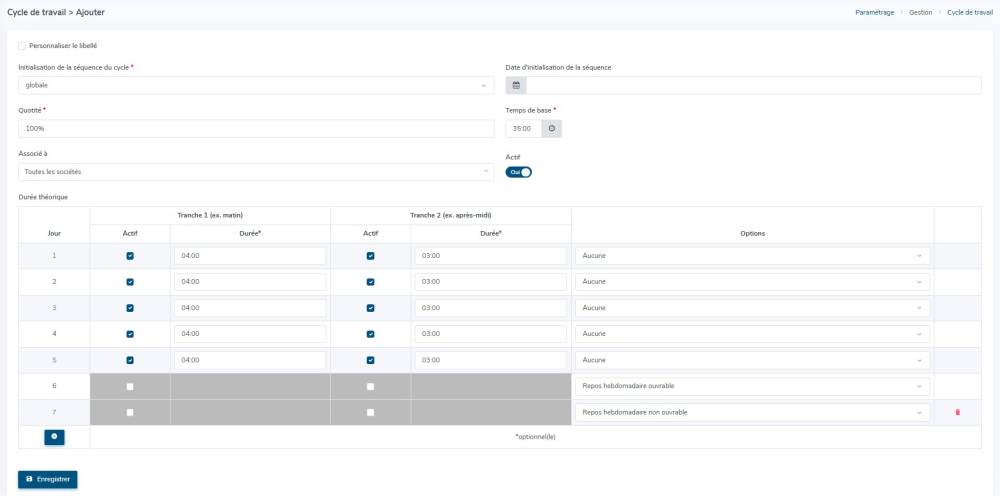Open the Initialisation de la séquence dropdown

click(x=255, y=85)
